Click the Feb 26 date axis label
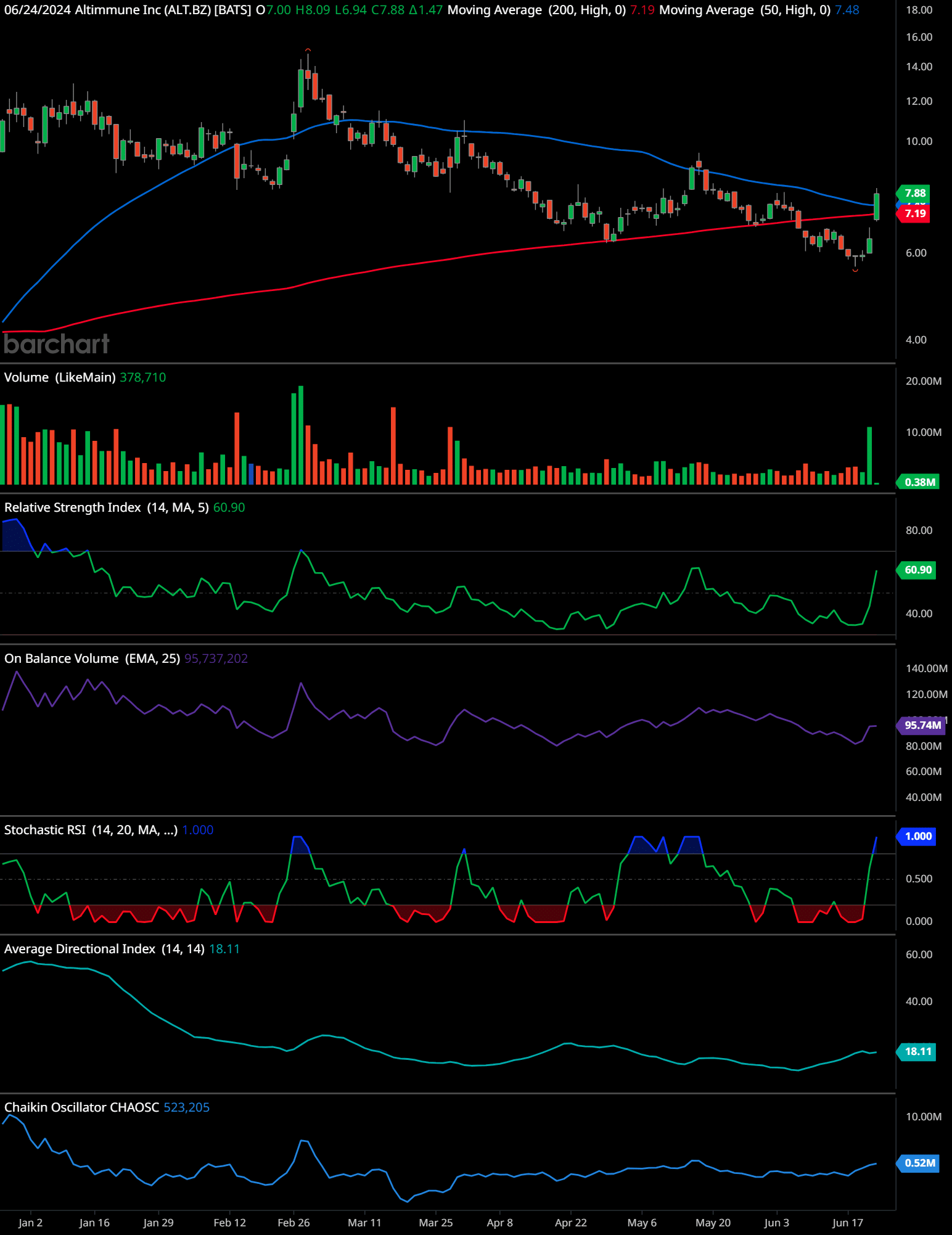This screenshot has width=952, height=1235. [x=293, y=1223]
